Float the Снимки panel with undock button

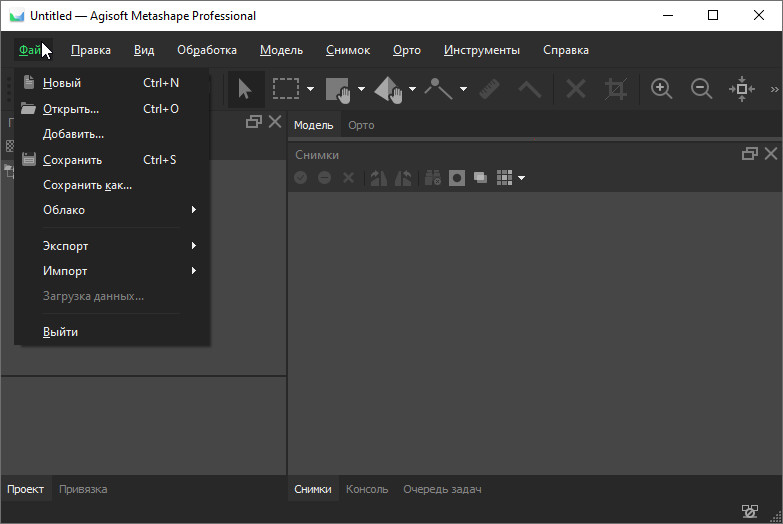coord(749,154)
